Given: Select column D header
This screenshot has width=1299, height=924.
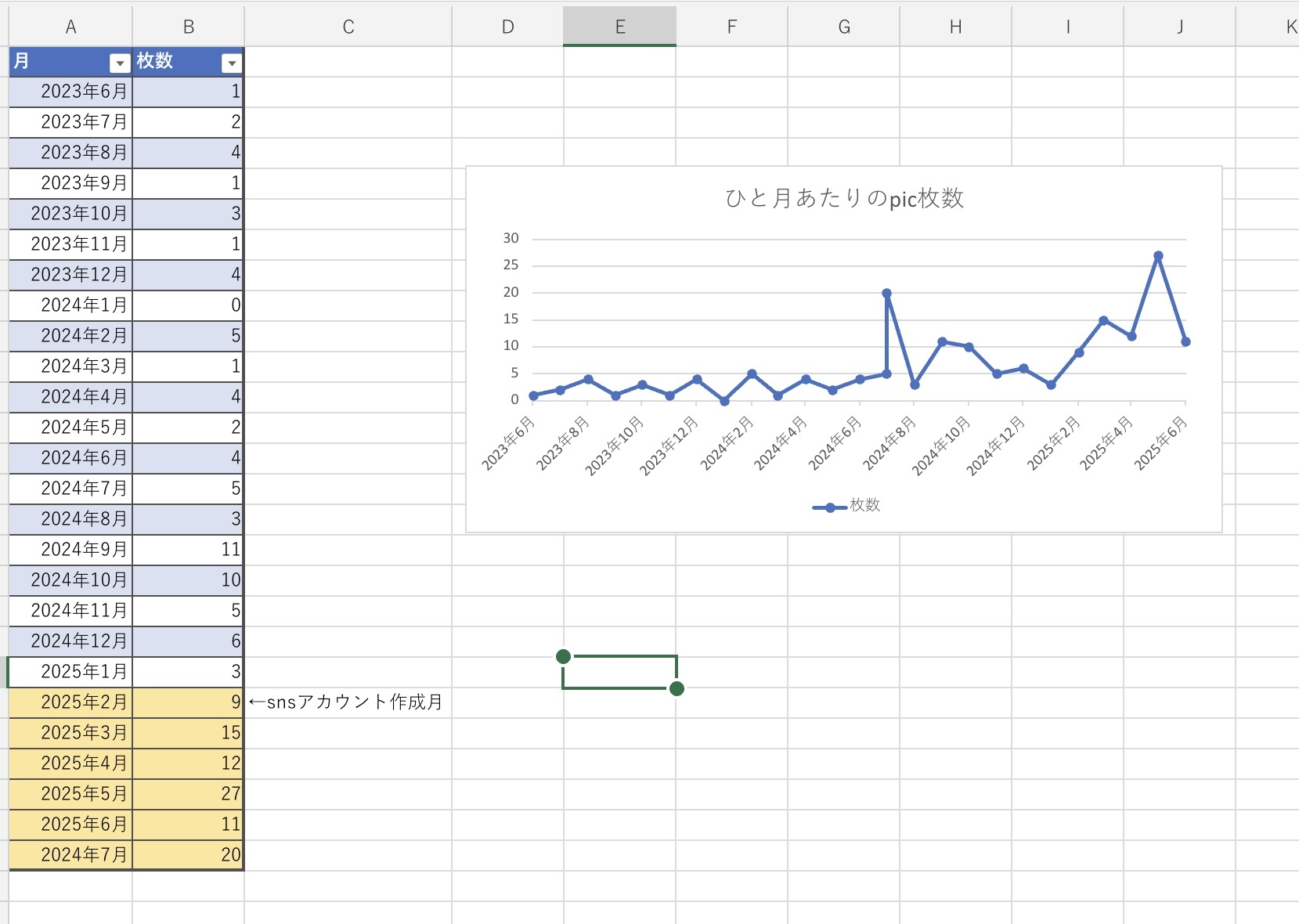Looking at the screenshot, I should point(508,27).
